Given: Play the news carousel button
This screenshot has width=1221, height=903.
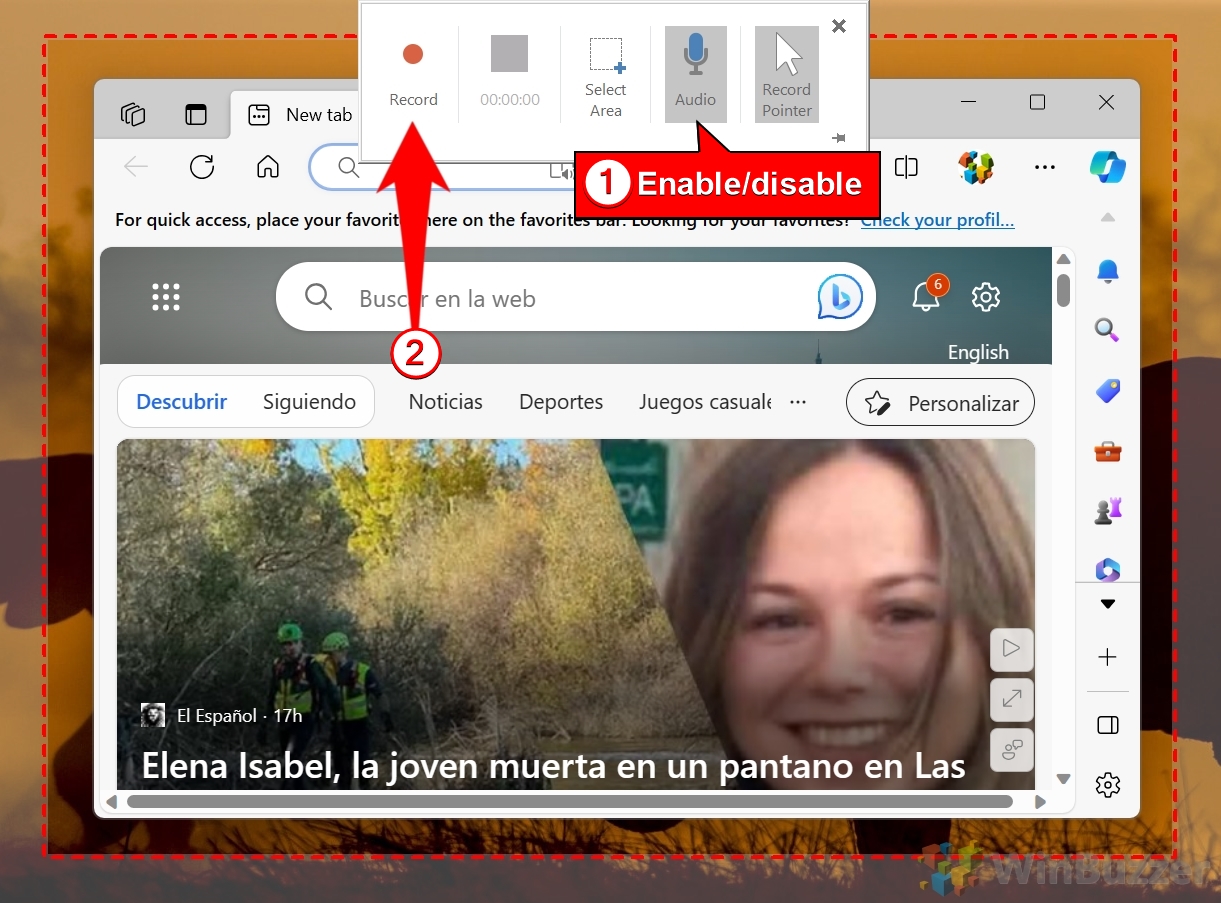Looking at the screenshot, I should [1011, 649].
